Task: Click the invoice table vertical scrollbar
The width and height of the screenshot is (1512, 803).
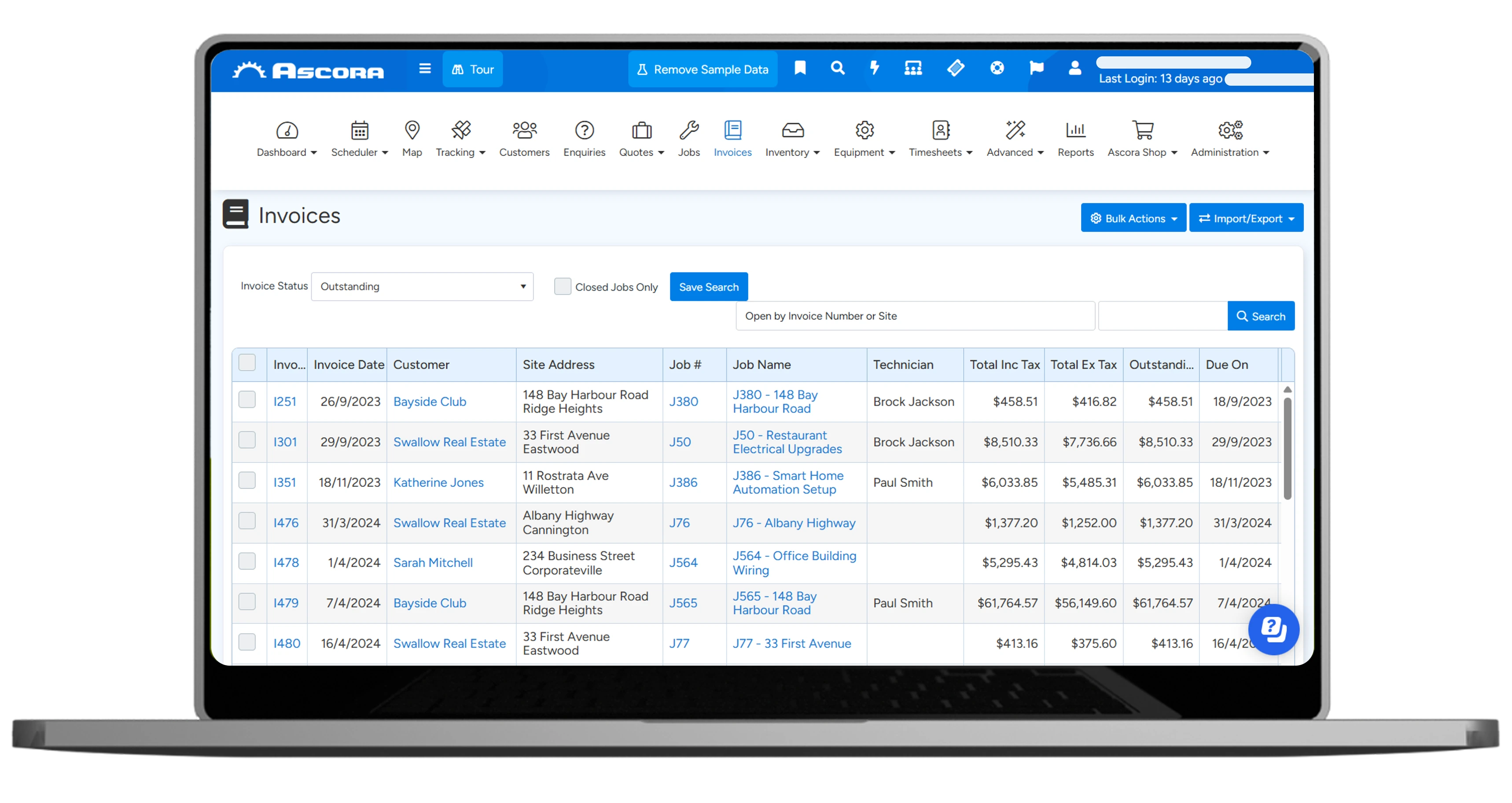Action: (1287, 449)
